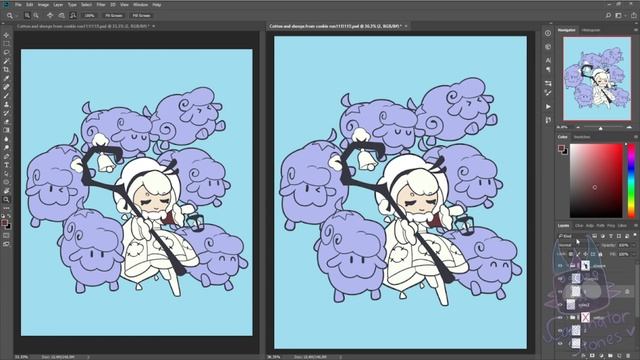This screenshot has height=360, width=640.
Task: Open the Filter menu
Action: 101,4
